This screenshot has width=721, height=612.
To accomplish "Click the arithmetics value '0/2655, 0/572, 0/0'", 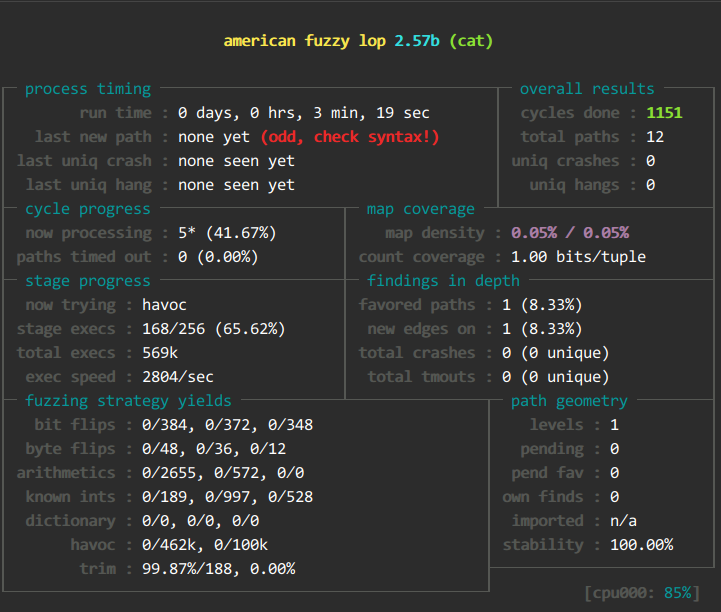I will point(223,473).
